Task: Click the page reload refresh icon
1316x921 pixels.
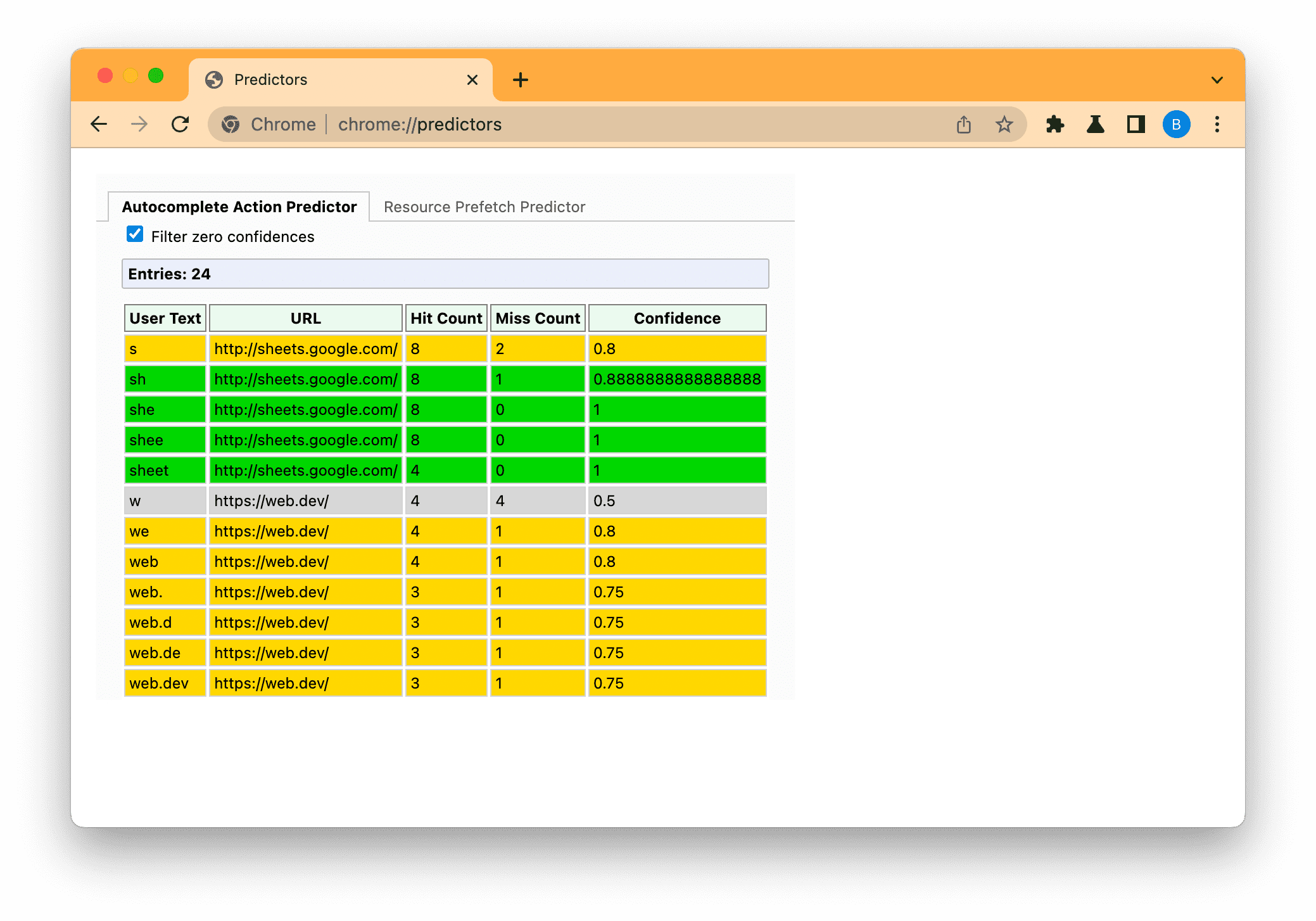Action: (x=182, y=125)
